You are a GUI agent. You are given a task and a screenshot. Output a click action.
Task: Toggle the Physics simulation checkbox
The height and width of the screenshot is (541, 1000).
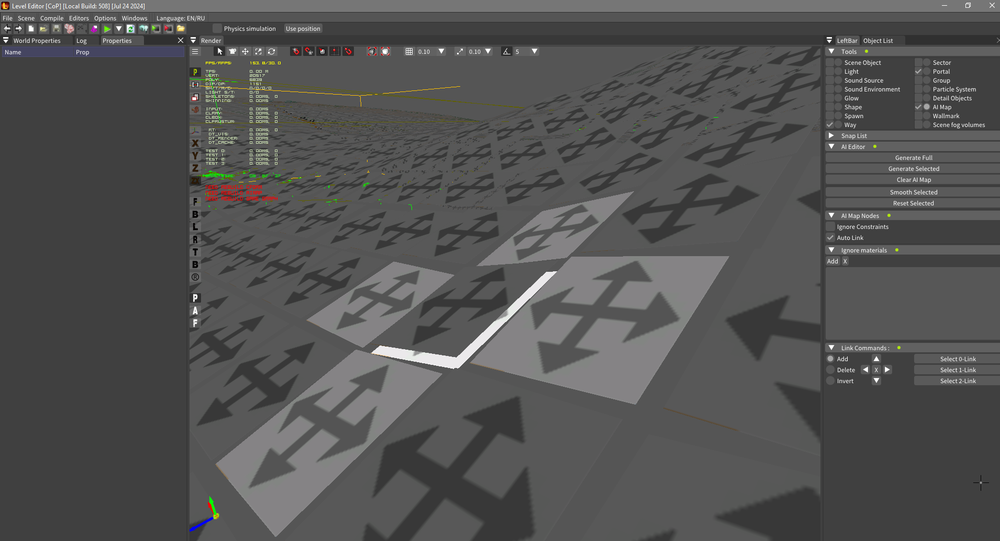217,29
